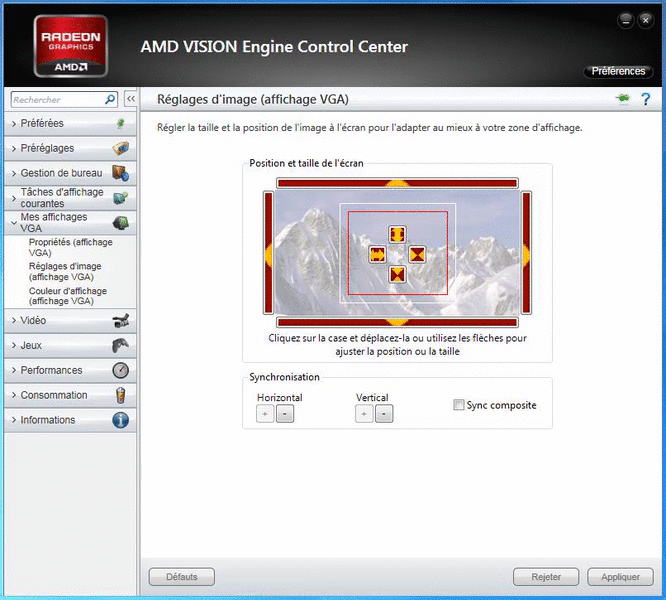Open Réglages d'image (affichage VGA) page

click(65, 271)
